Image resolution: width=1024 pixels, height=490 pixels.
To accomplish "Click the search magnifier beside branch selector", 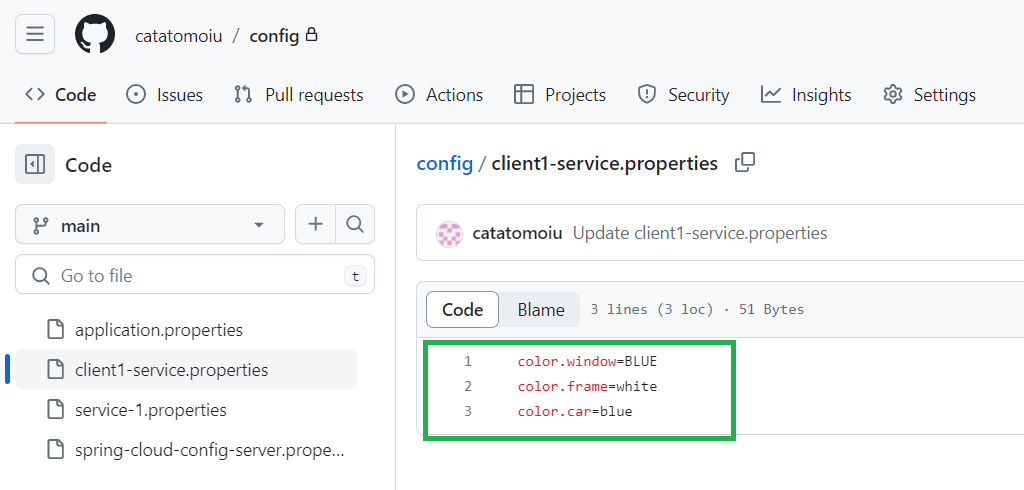I will point(355,225).
